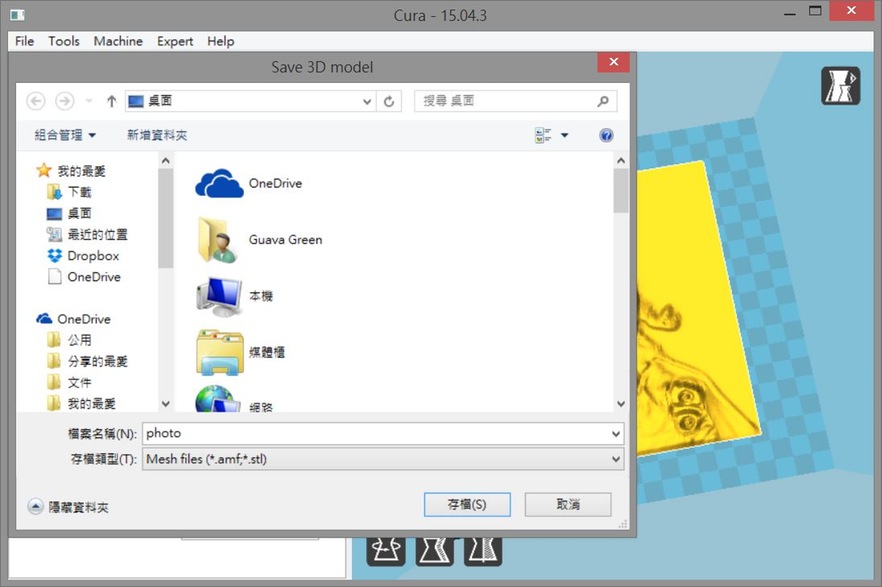Open 媒體櫃 libraries item

click(241, 353)
